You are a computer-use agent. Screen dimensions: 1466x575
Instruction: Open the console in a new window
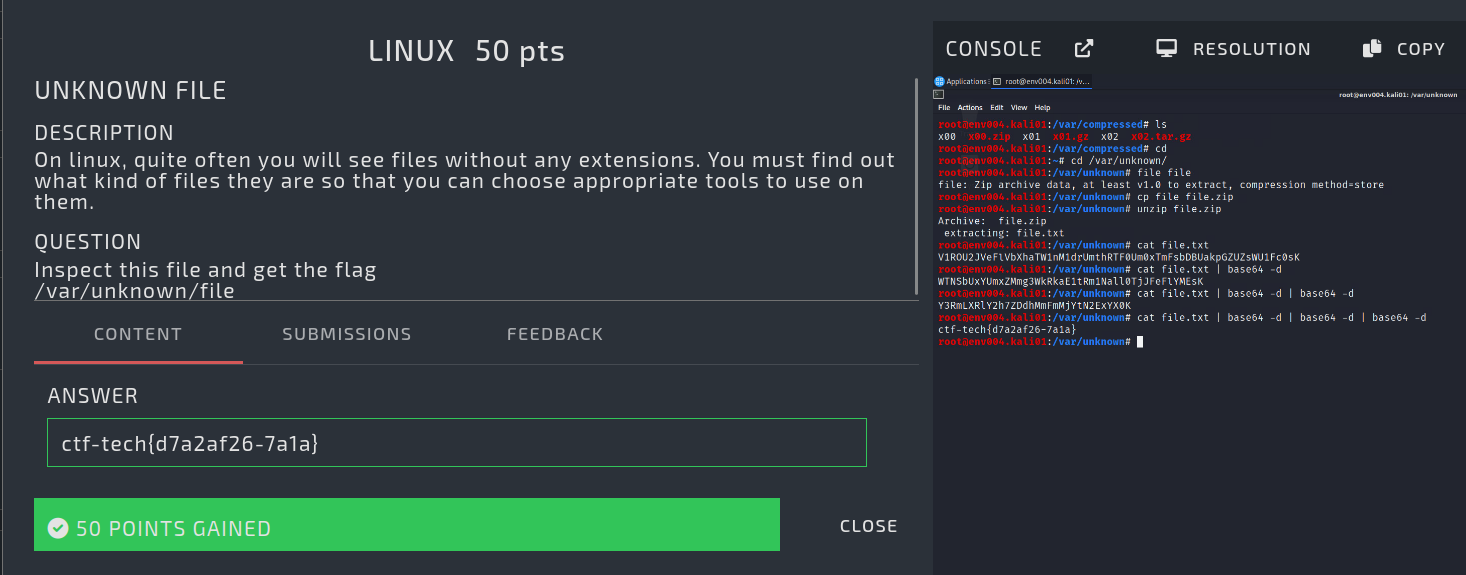(x=1084, y=49)
